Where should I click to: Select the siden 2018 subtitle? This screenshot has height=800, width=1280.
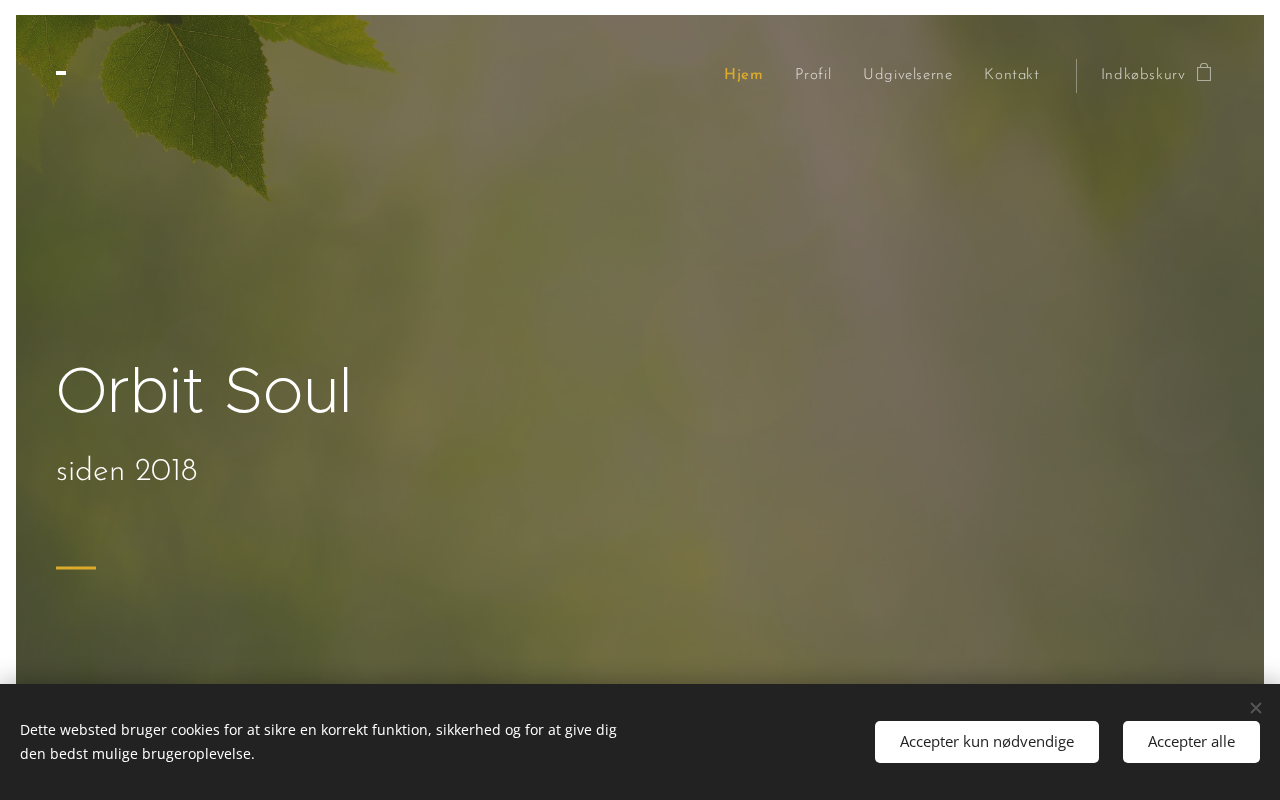click(127, 471)
